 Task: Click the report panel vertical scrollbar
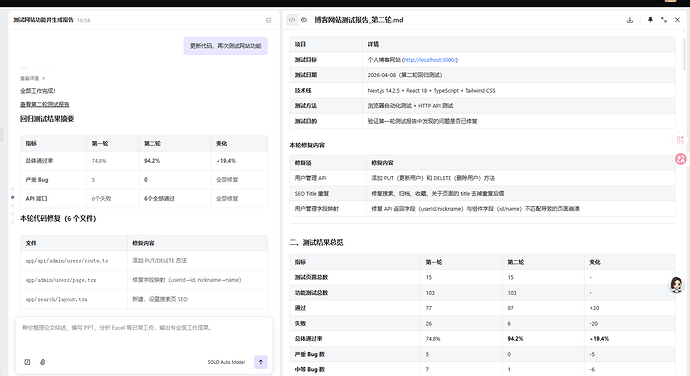[684, 54]
